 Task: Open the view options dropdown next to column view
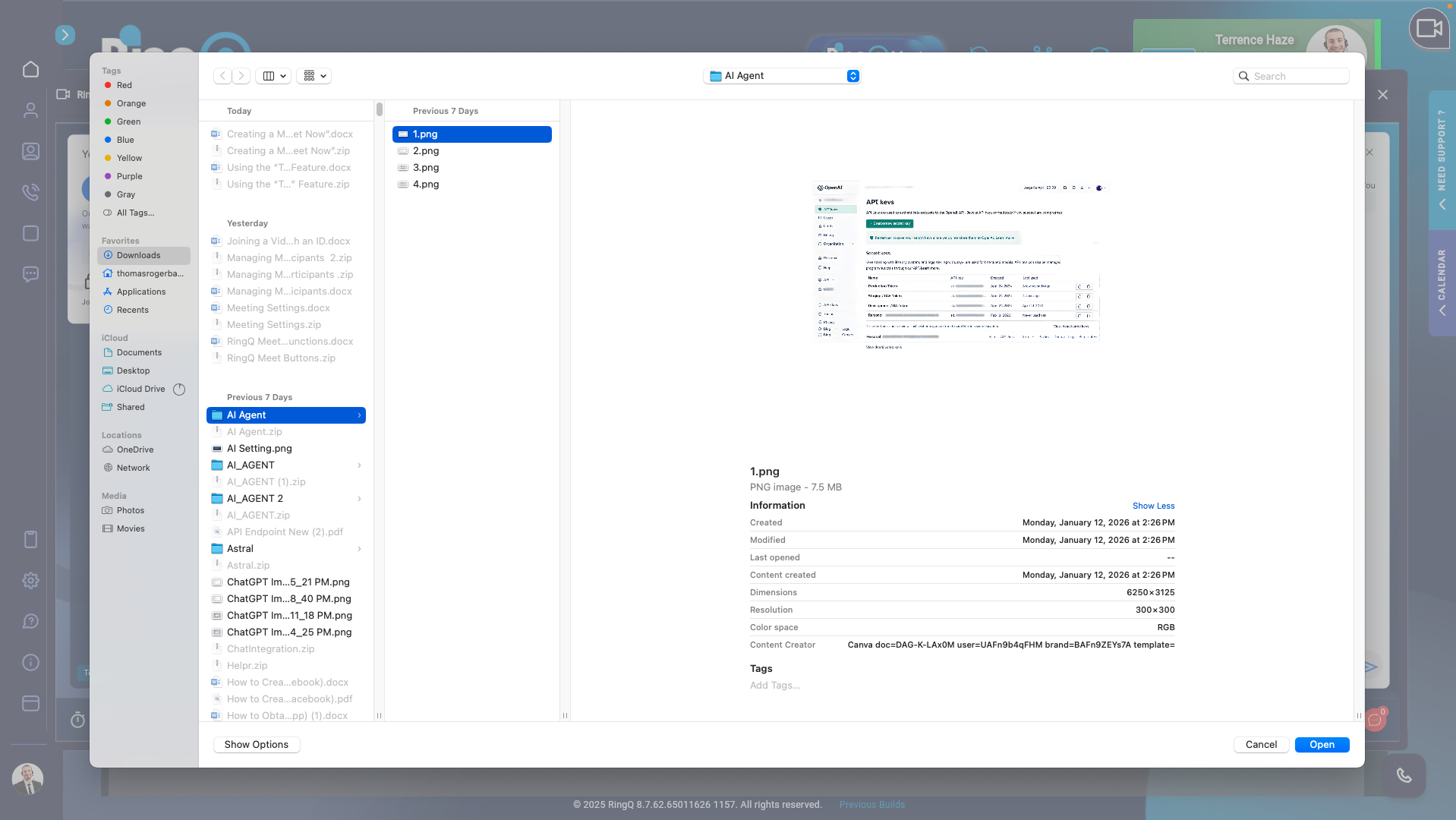[x=314, y=75]
